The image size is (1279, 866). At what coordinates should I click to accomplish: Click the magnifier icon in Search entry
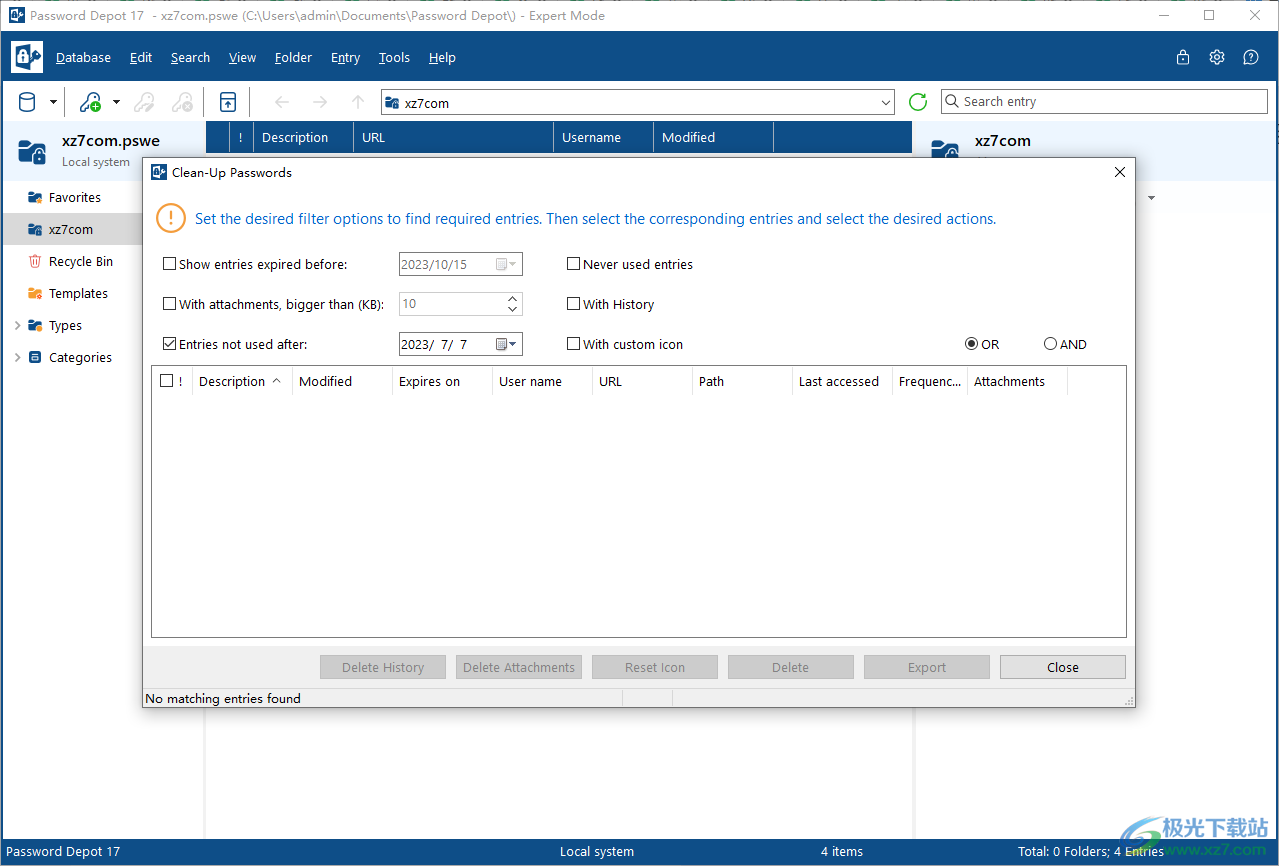coord(952,101)
